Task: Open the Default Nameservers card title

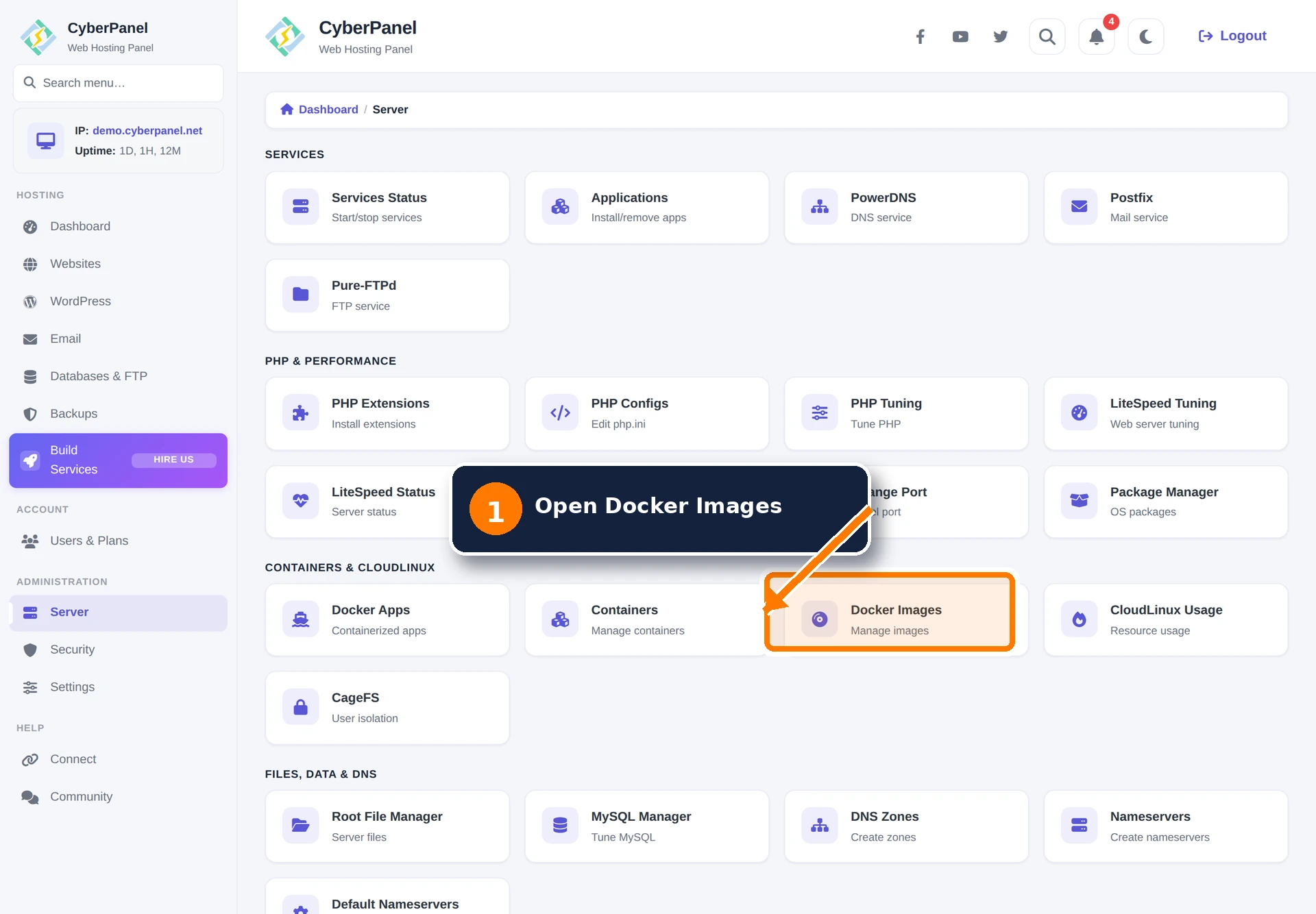Action: click(x=395, y=904)
